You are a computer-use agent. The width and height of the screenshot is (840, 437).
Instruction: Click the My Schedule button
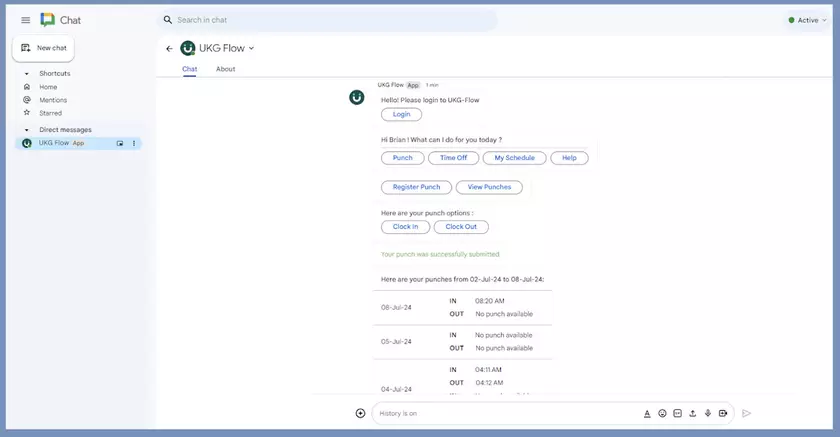514,158
